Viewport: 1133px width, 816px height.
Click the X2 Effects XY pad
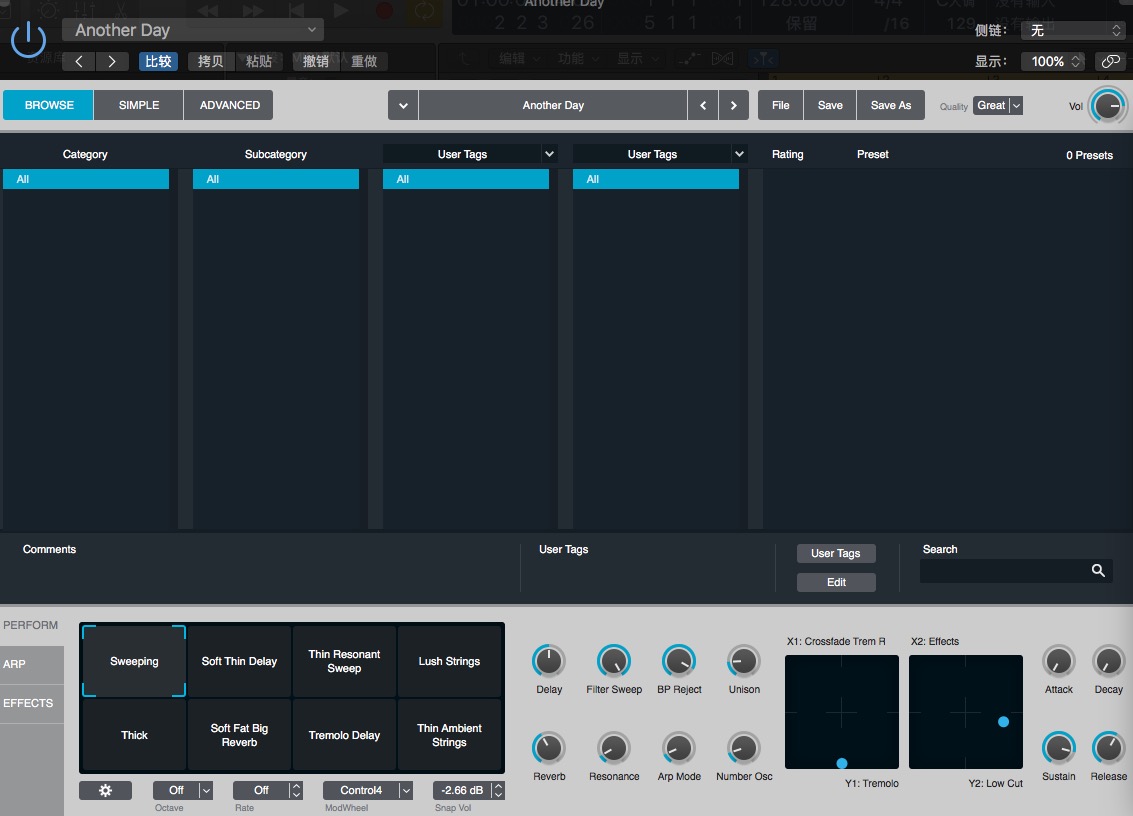click(x=965, y=712)
